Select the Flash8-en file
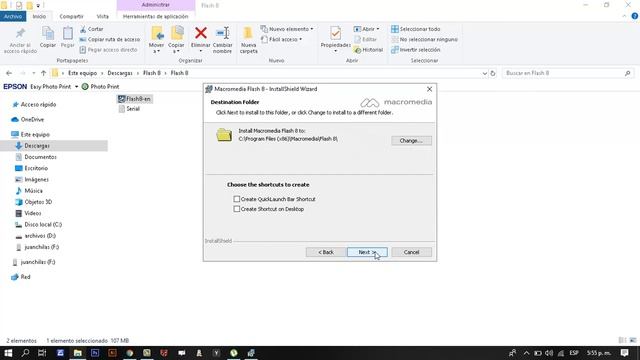 [135, 99]
